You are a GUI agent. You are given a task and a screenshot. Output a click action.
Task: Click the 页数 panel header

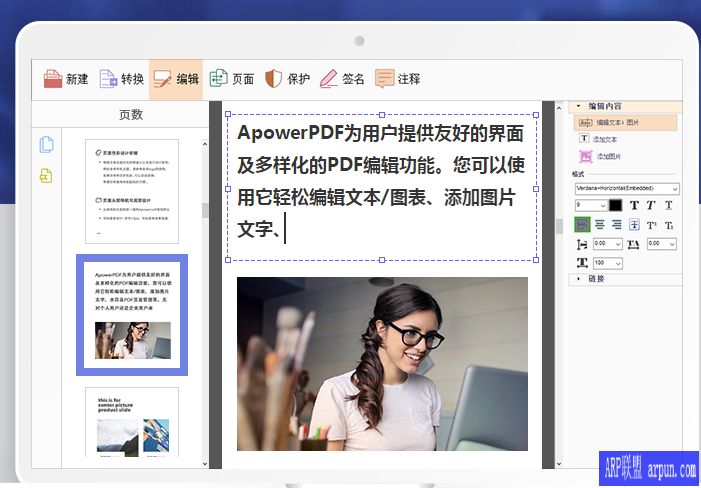(x=131, y=115)
